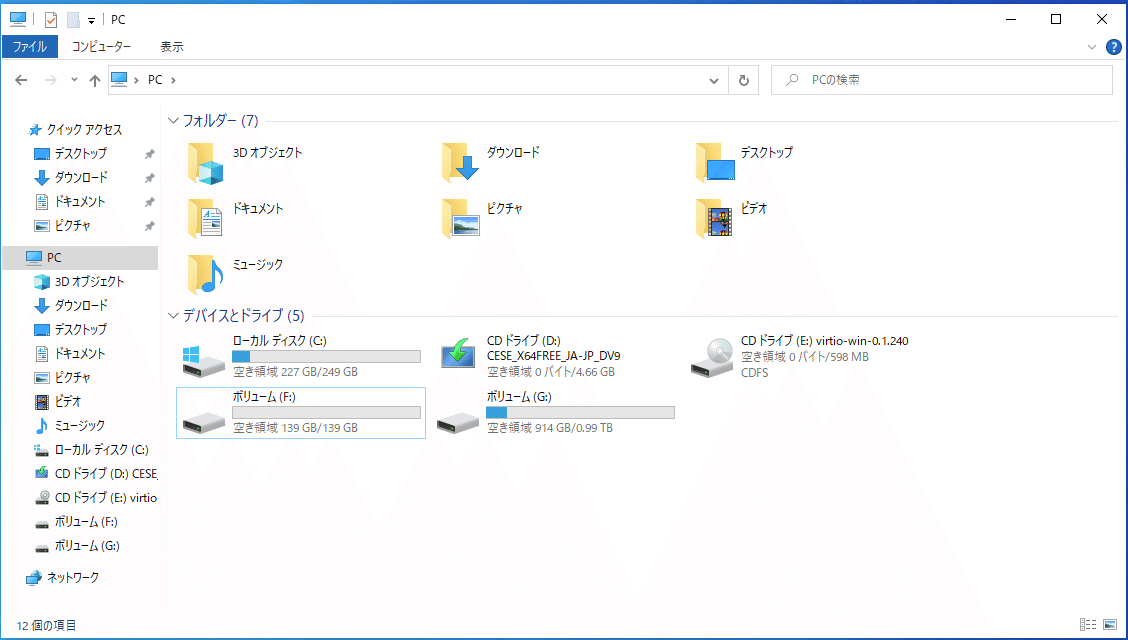
Task: Select the ボリューム (G:) drive icon
Action: click(458, 423)
